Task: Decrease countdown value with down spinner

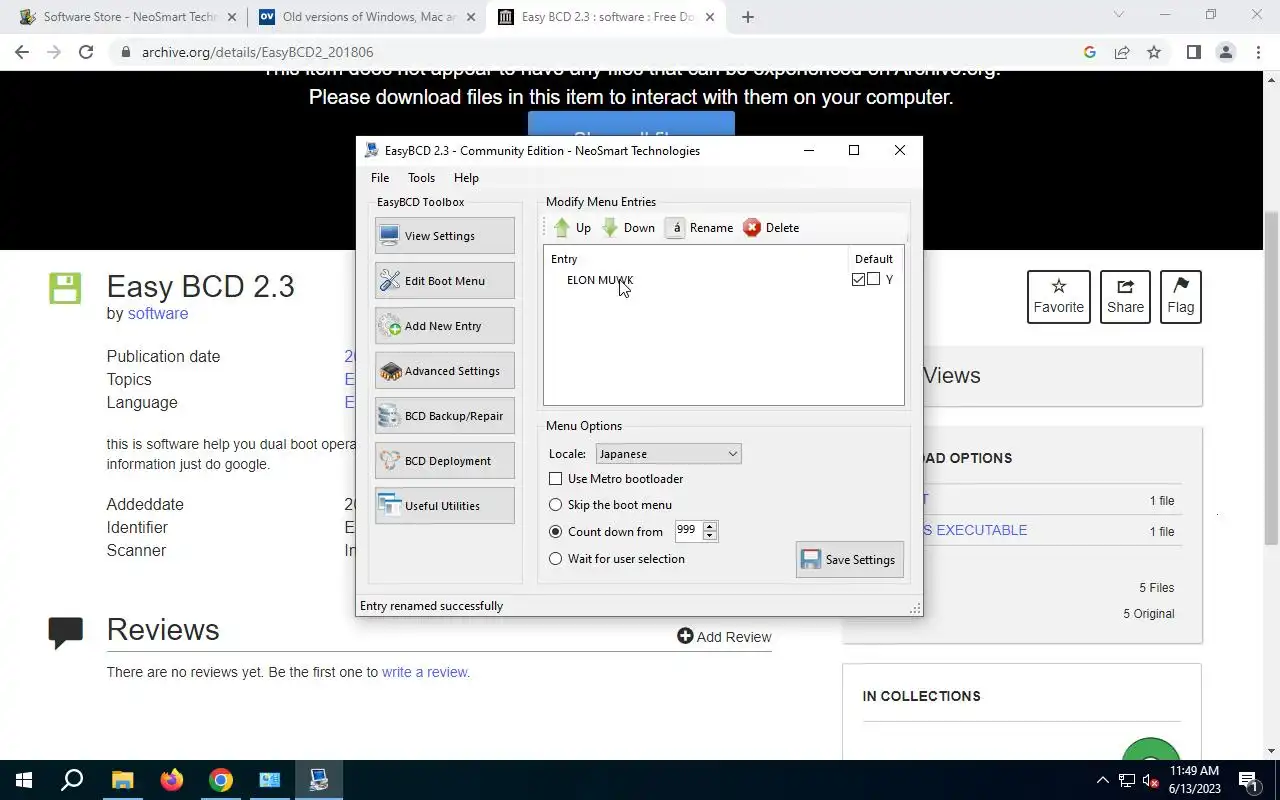Action: point(710,536)
